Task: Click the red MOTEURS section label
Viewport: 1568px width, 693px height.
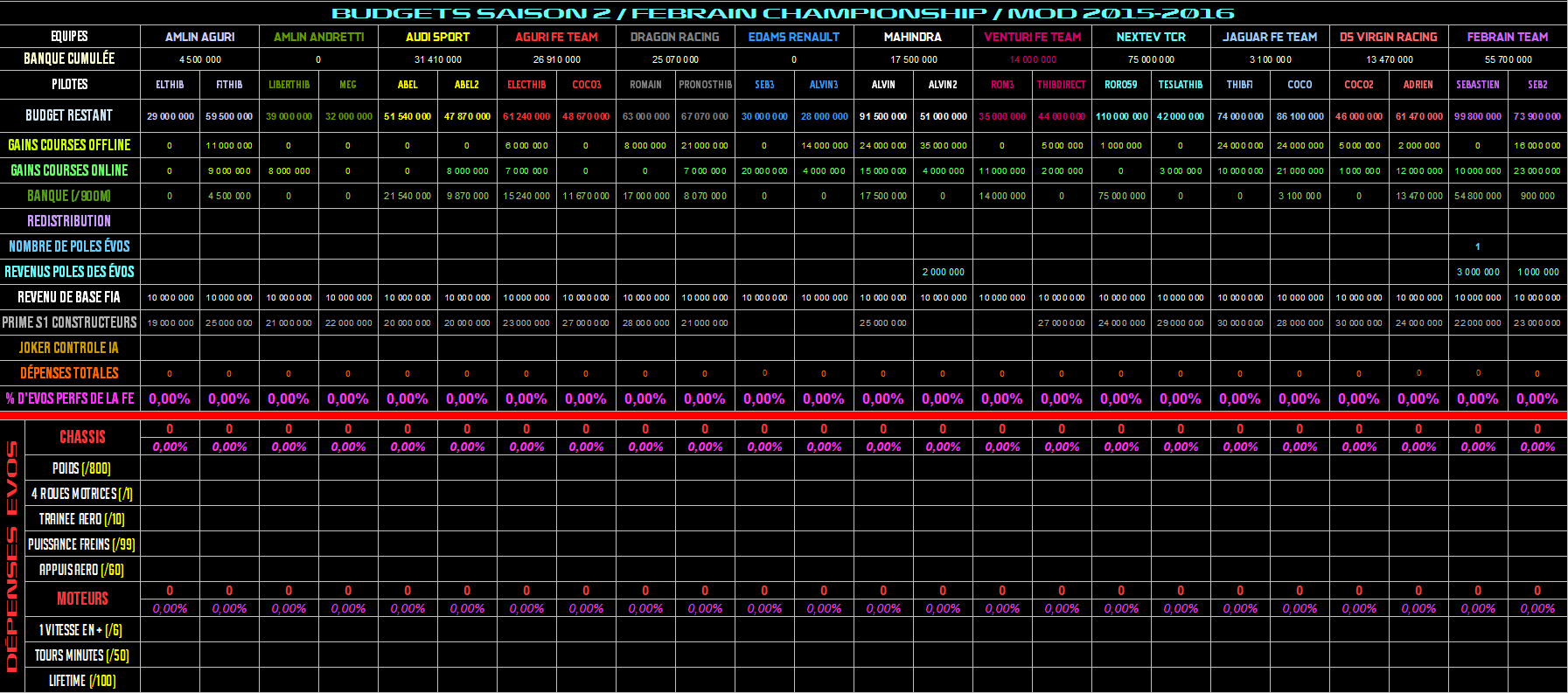Action: click(x=82, y=599)
